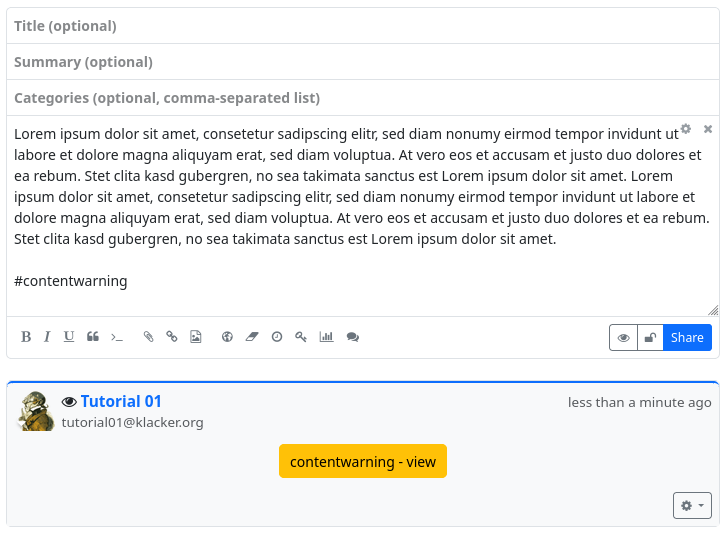Open the Tutorial 01 profile link

(121, 402)
